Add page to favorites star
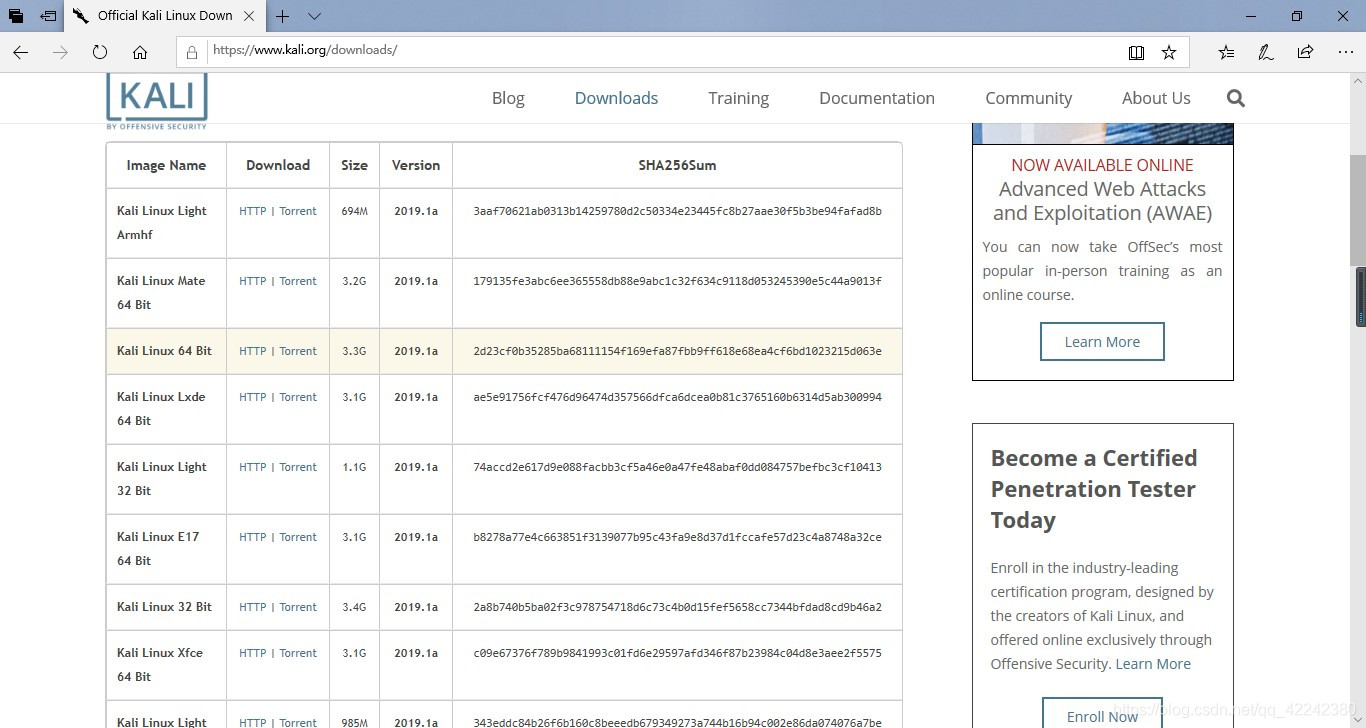The image size is (1366, 728). (1168, 52)
